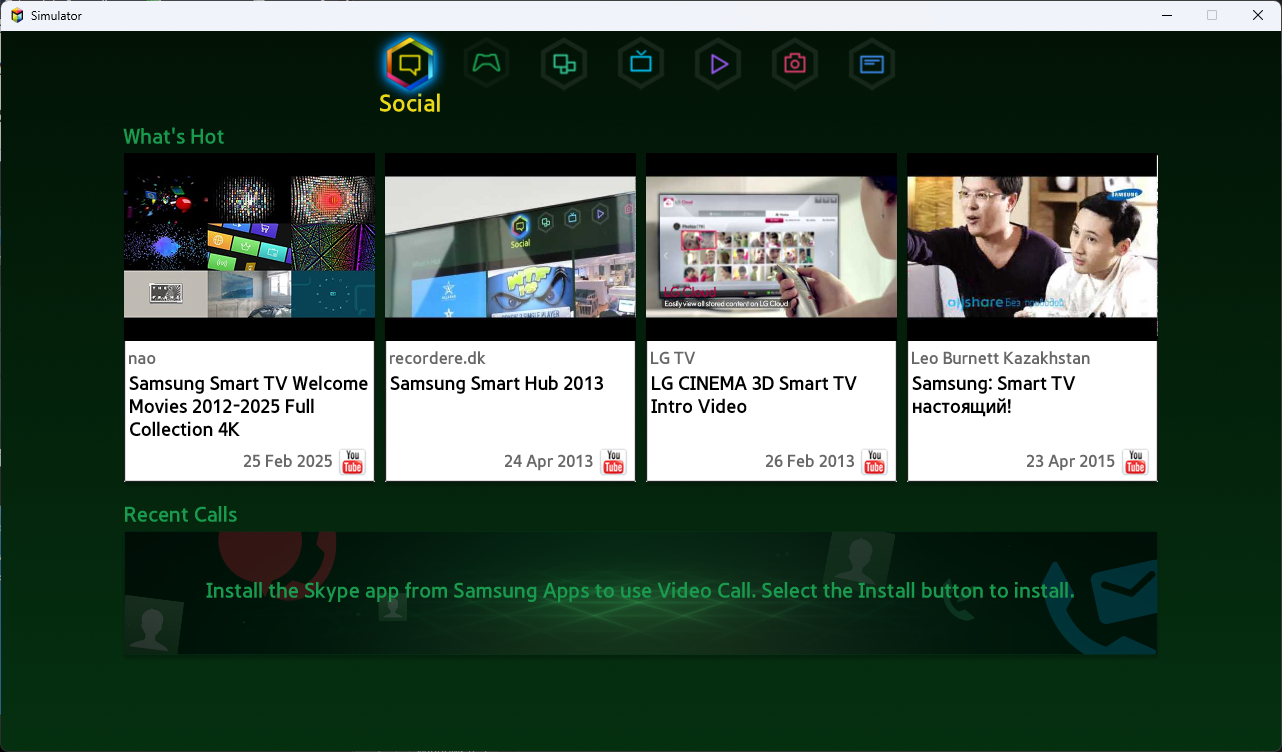The width and height of the screenshot is (1282, 752).
Task: Click title "Samsung Smart TV Welcome Movies 2012-2025"
Action: (x=248, y=406)
